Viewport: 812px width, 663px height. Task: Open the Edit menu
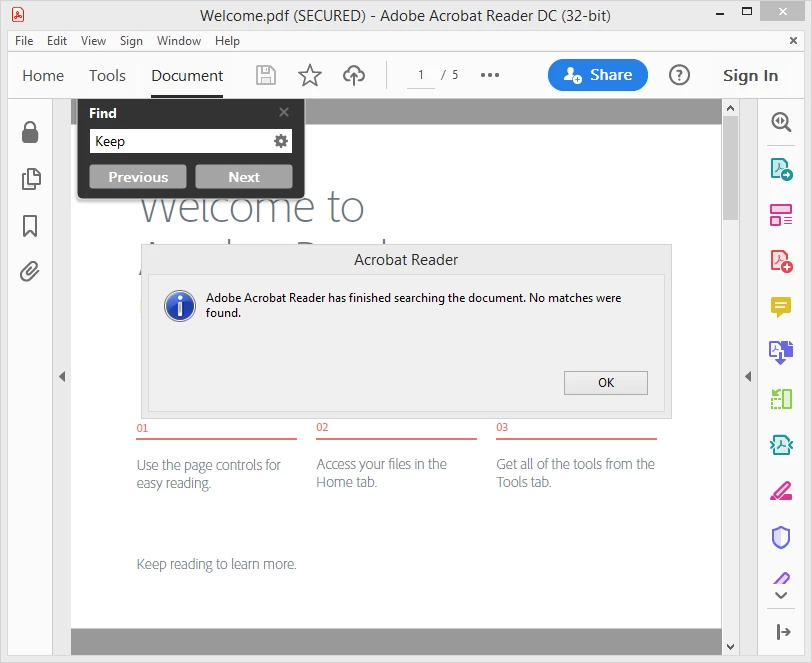coord(56,41)
